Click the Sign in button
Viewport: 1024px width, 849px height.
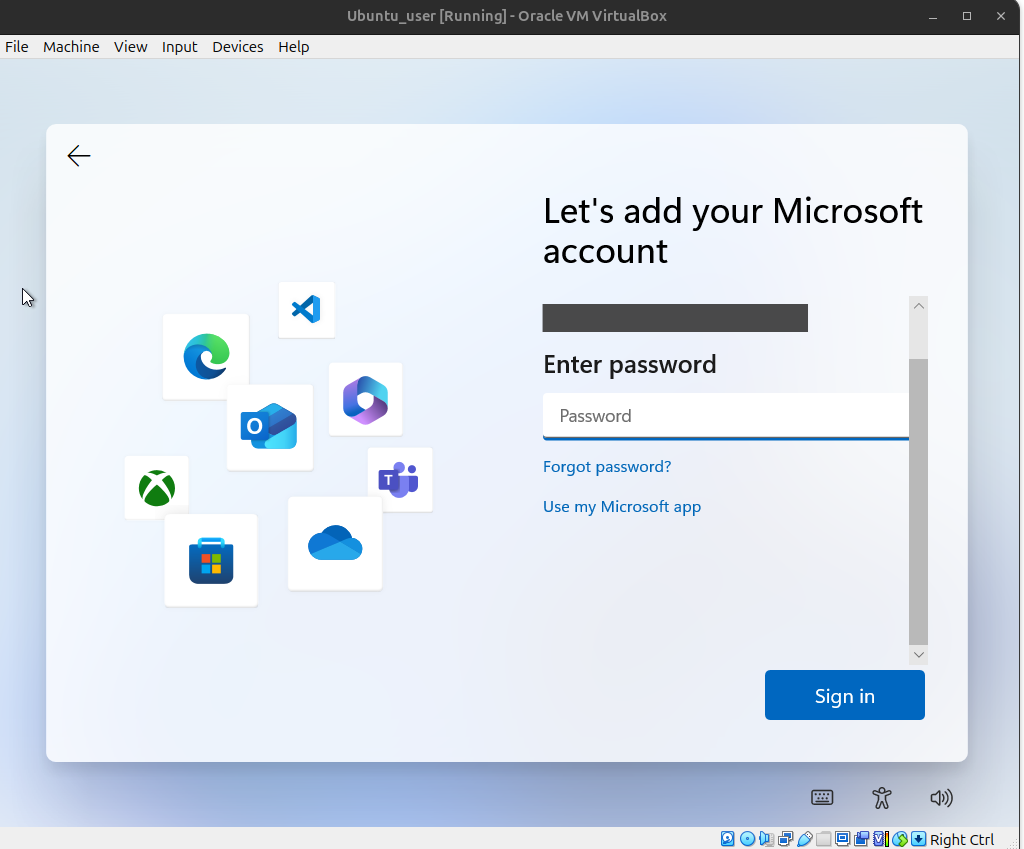click(x=844, y=695)
